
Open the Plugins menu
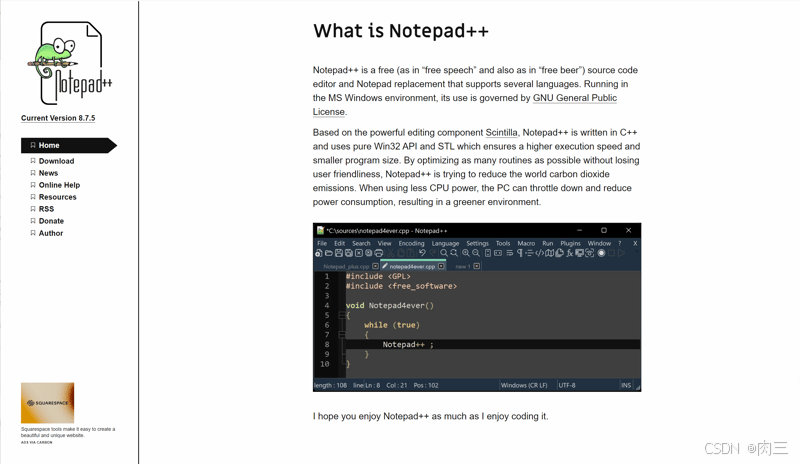click(570, 243)
